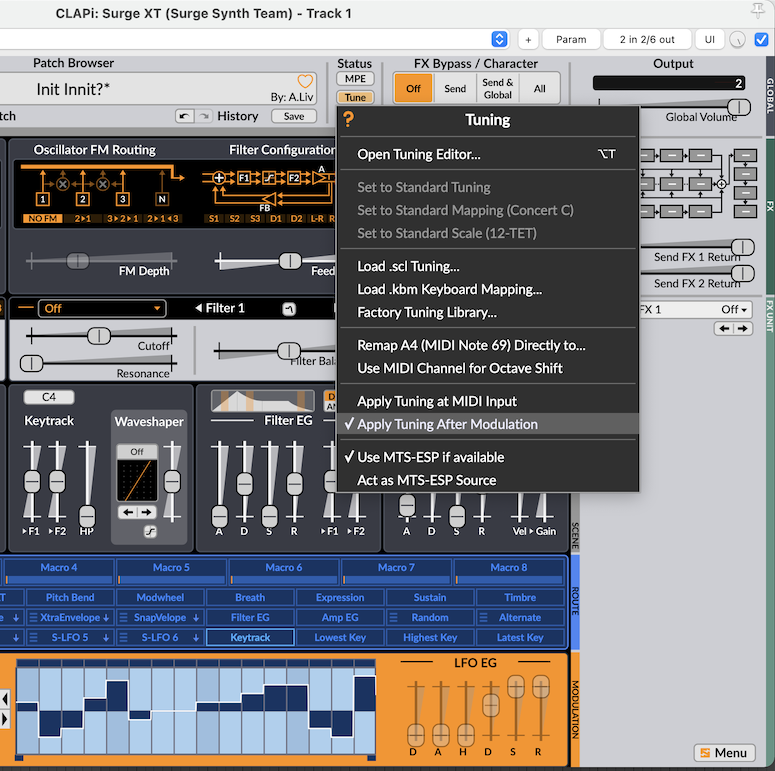Open the Filter 1 type dropdown showing Off
The height and width of the screenshot is (771, 775).
click(x=102, y=309)
